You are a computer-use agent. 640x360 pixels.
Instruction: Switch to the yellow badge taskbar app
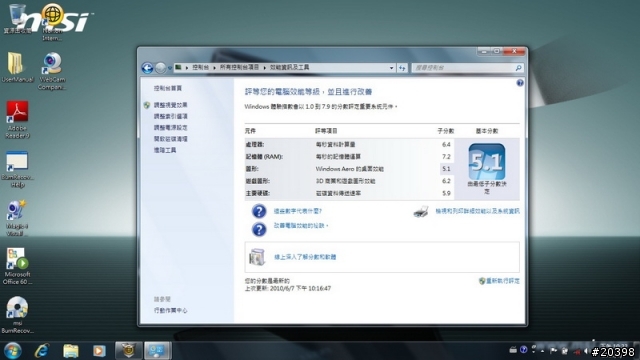129,351
